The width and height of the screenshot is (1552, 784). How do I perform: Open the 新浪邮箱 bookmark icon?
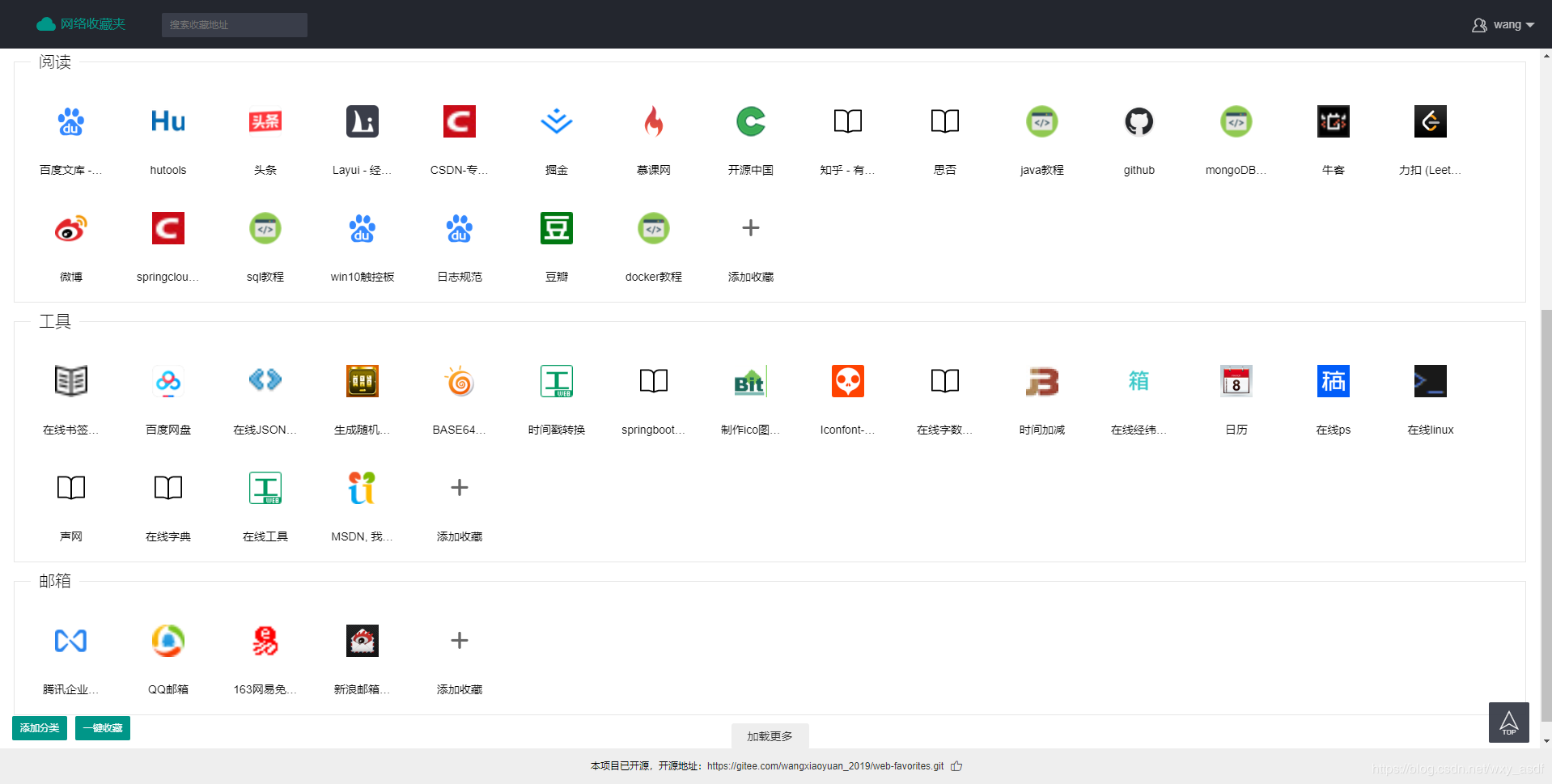point(363,641)
